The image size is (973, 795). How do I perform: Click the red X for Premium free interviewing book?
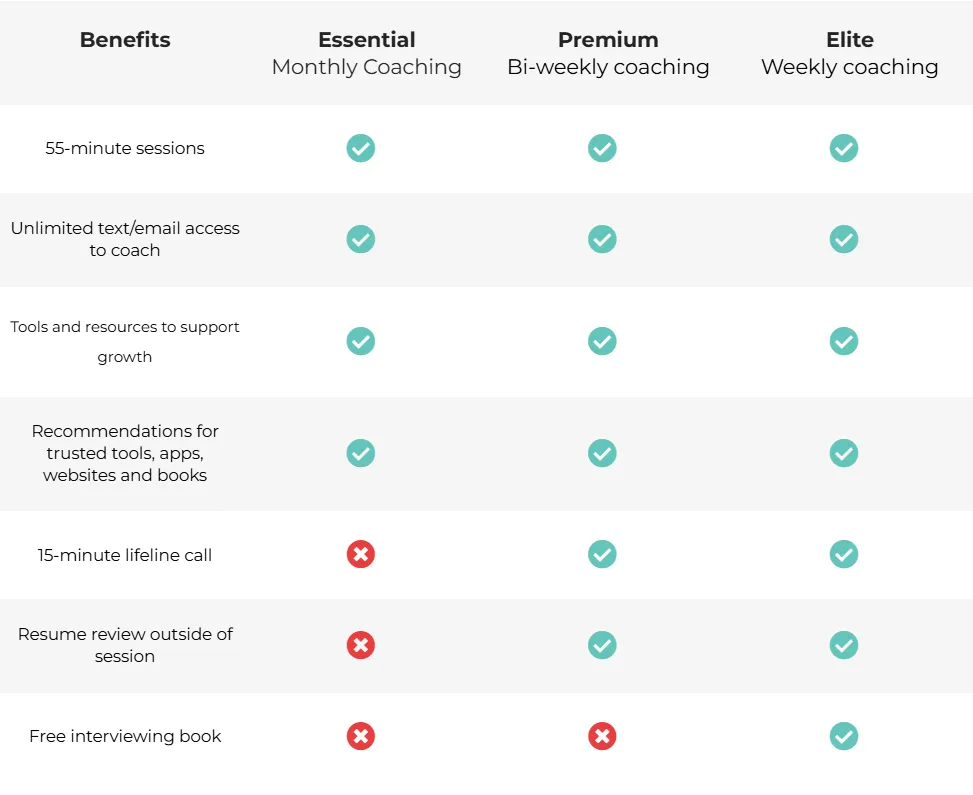click(x=602, y=736)
